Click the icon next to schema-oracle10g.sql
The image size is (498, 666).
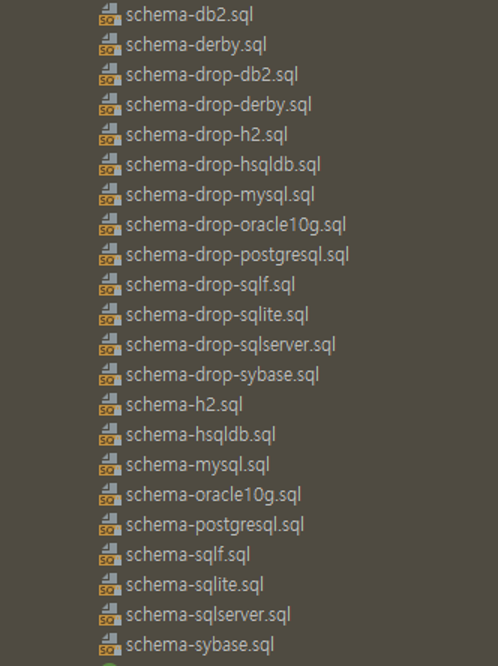click(x=110, y=495)
